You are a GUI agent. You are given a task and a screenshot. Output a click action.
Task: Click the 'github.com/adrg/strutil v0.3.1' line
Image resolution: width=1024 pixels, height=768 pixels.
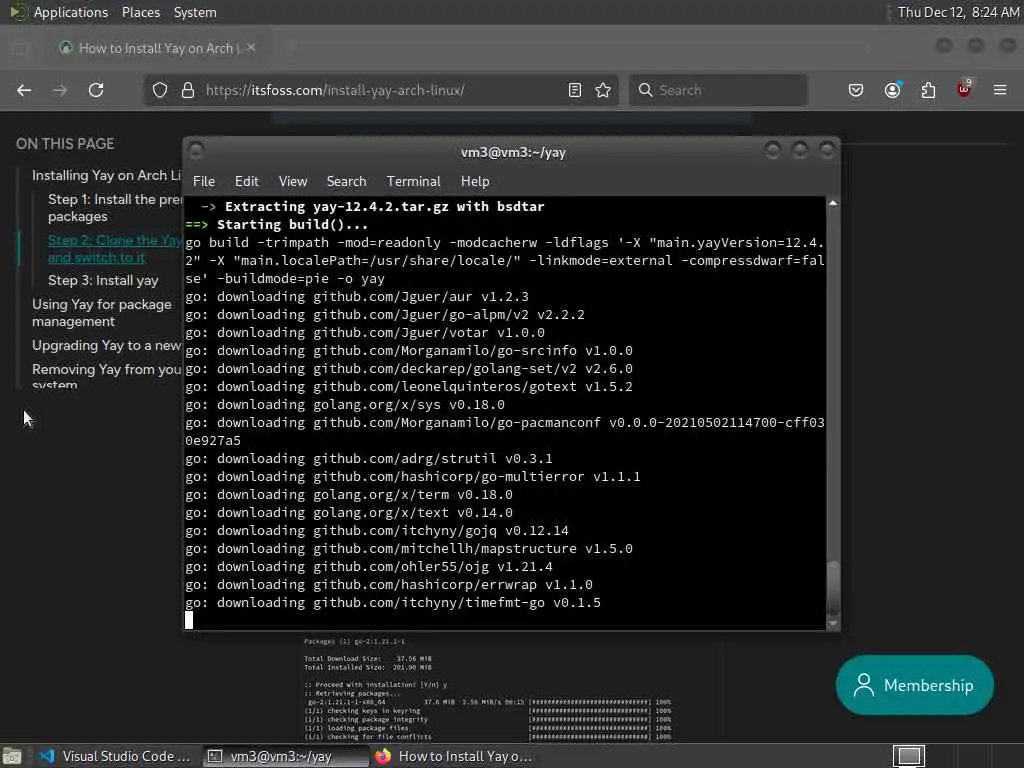click(x=369, y=458)
